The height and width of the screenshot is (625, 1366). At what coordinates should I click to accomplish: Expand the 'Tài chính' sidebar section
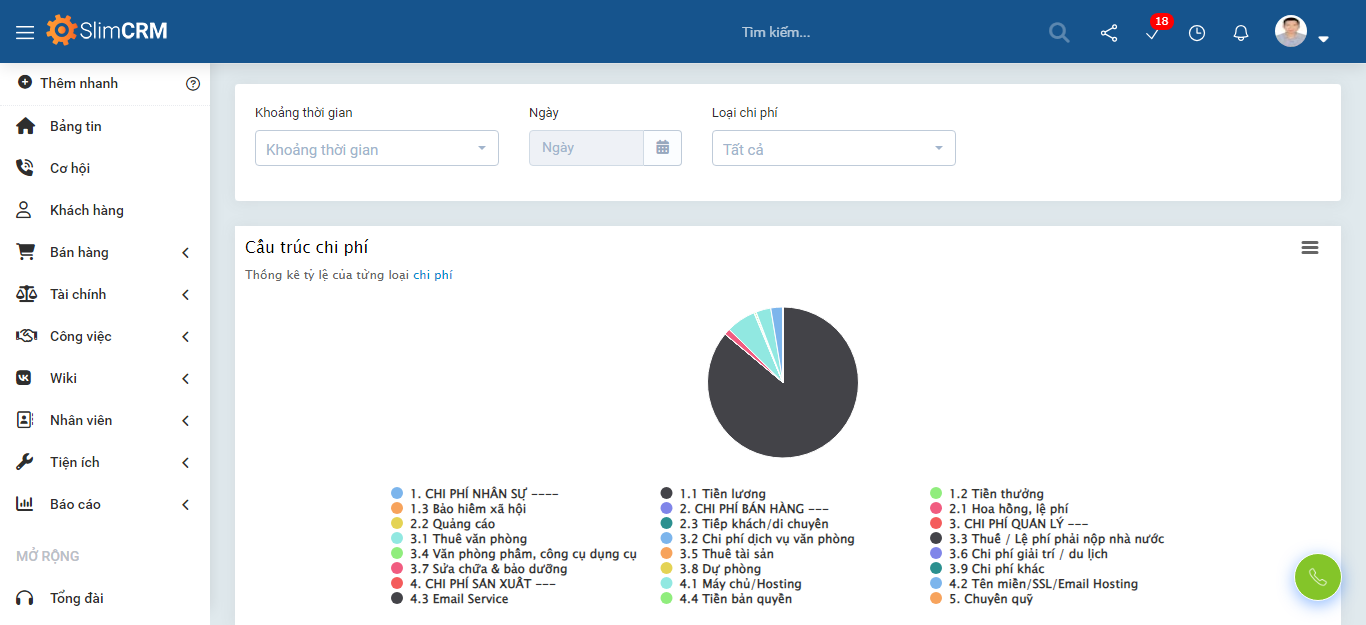(80, 293)
